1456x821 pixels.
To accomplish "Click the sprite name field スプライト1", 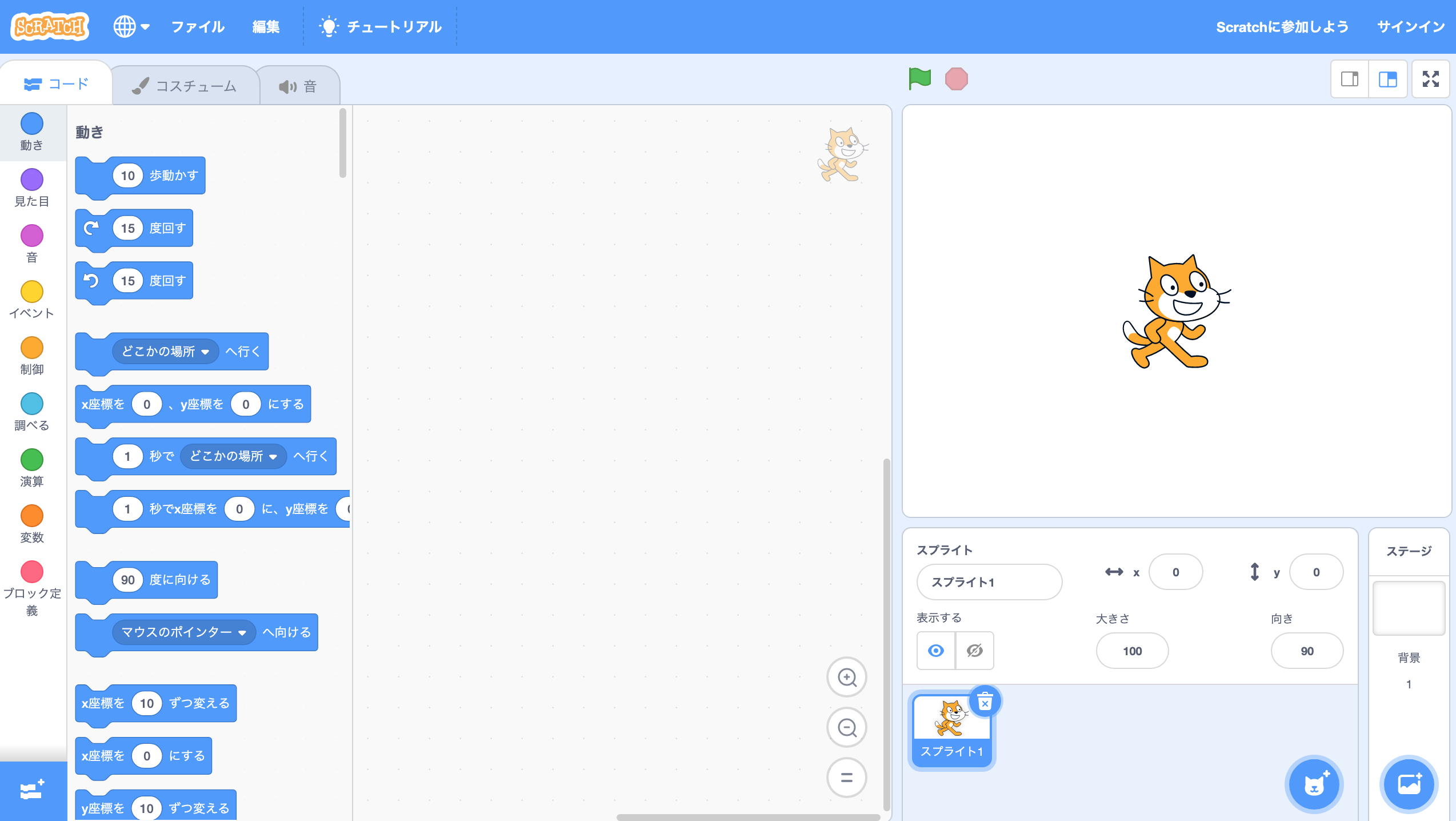I will pyautogui.click(x=990, y=582).
